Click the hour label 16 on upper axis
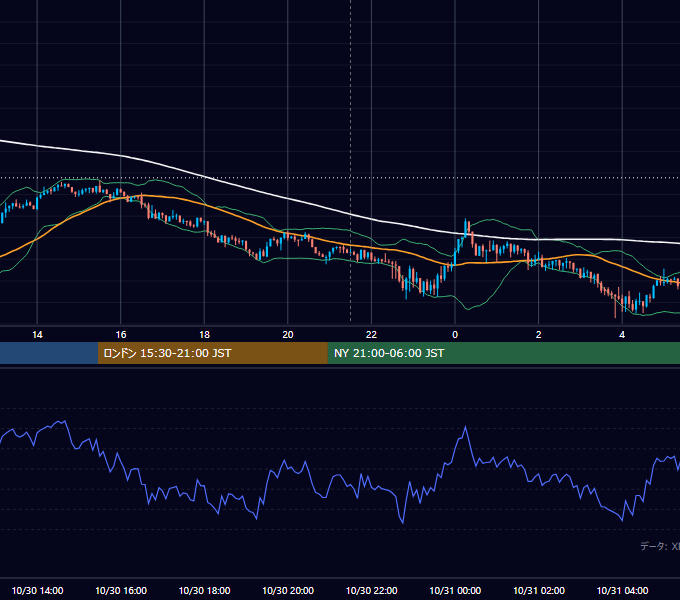 [121, 335]
